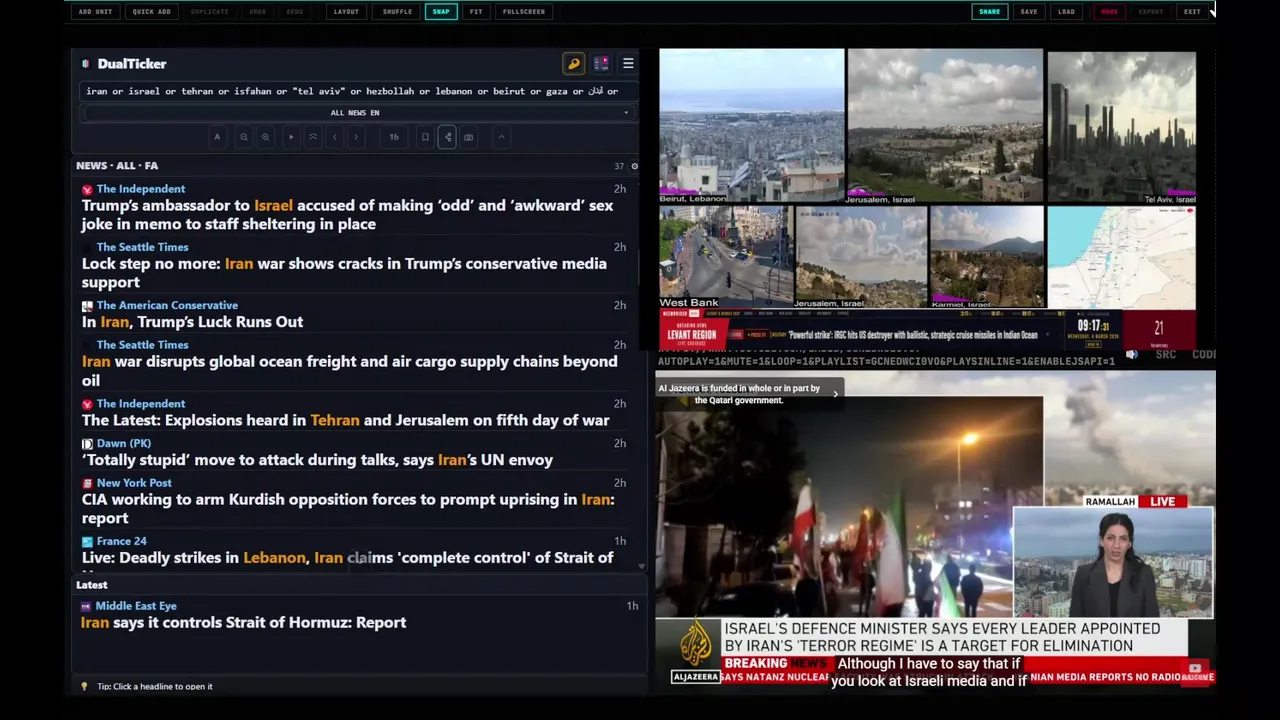Click the zoom in magnifier icon
The image size is (1280, 720).
(x=265, y=137)
